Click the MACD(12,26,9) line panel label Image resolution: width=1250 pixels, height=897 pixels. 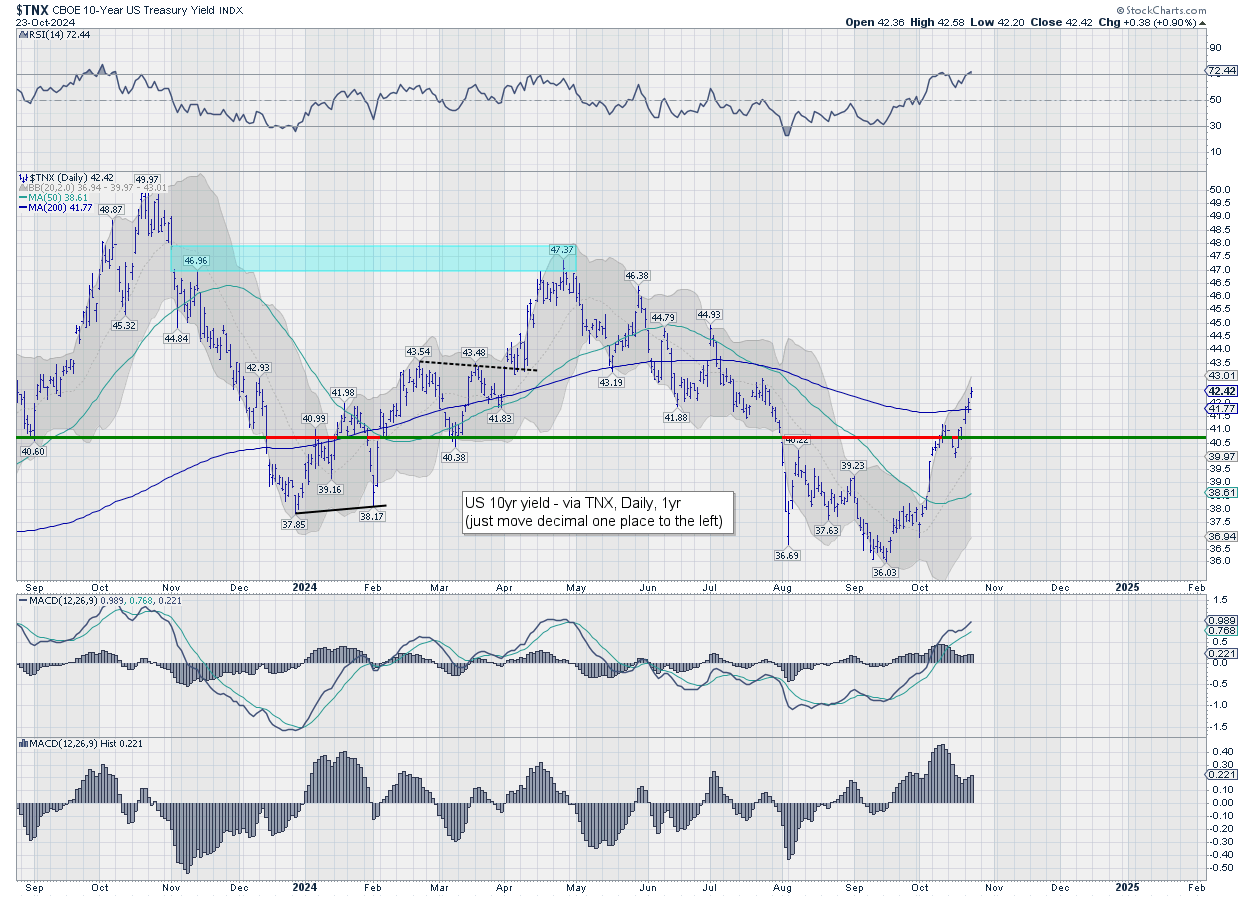(x=62, y=599)
